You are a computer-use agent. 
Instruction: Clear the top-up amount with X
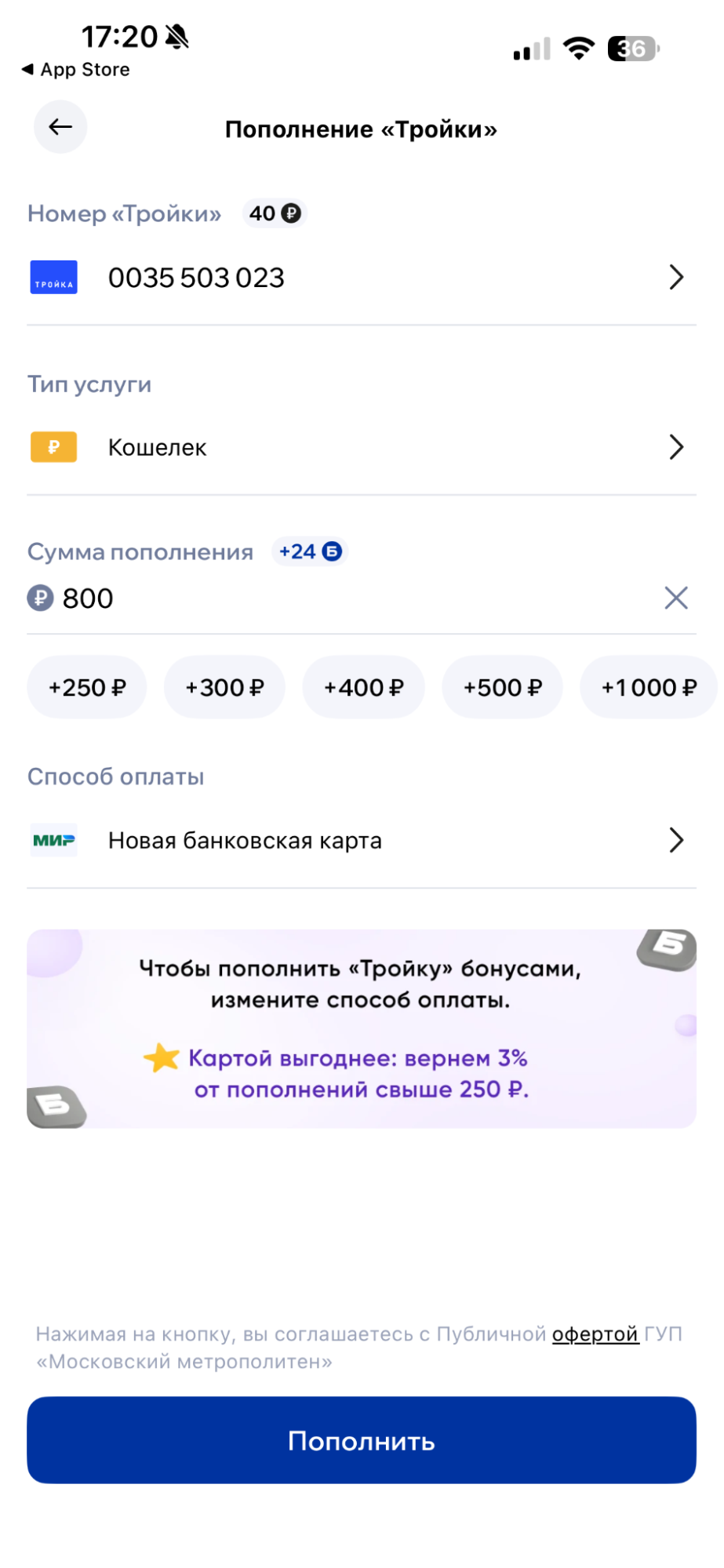pos(675,598)
